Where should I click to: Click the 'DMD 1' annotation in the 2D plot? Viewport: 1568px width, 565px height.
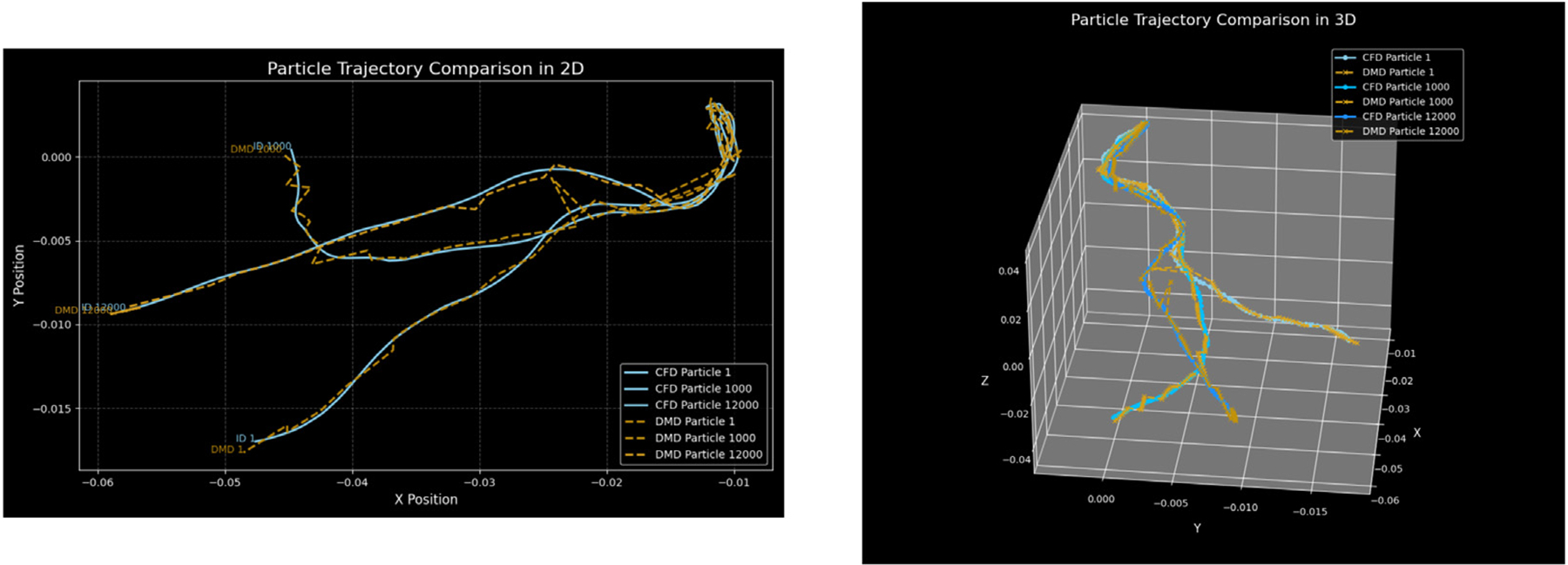(227, 450)
